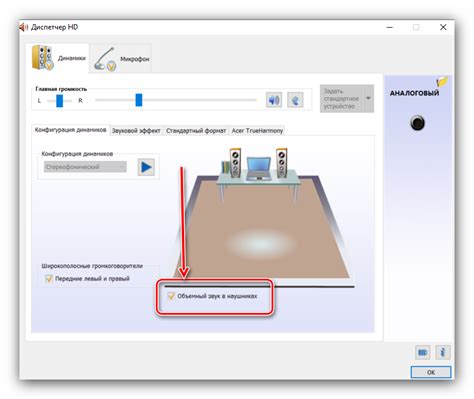
Task: Expand the default device dropdown arrow
Action: pos(368,98)
